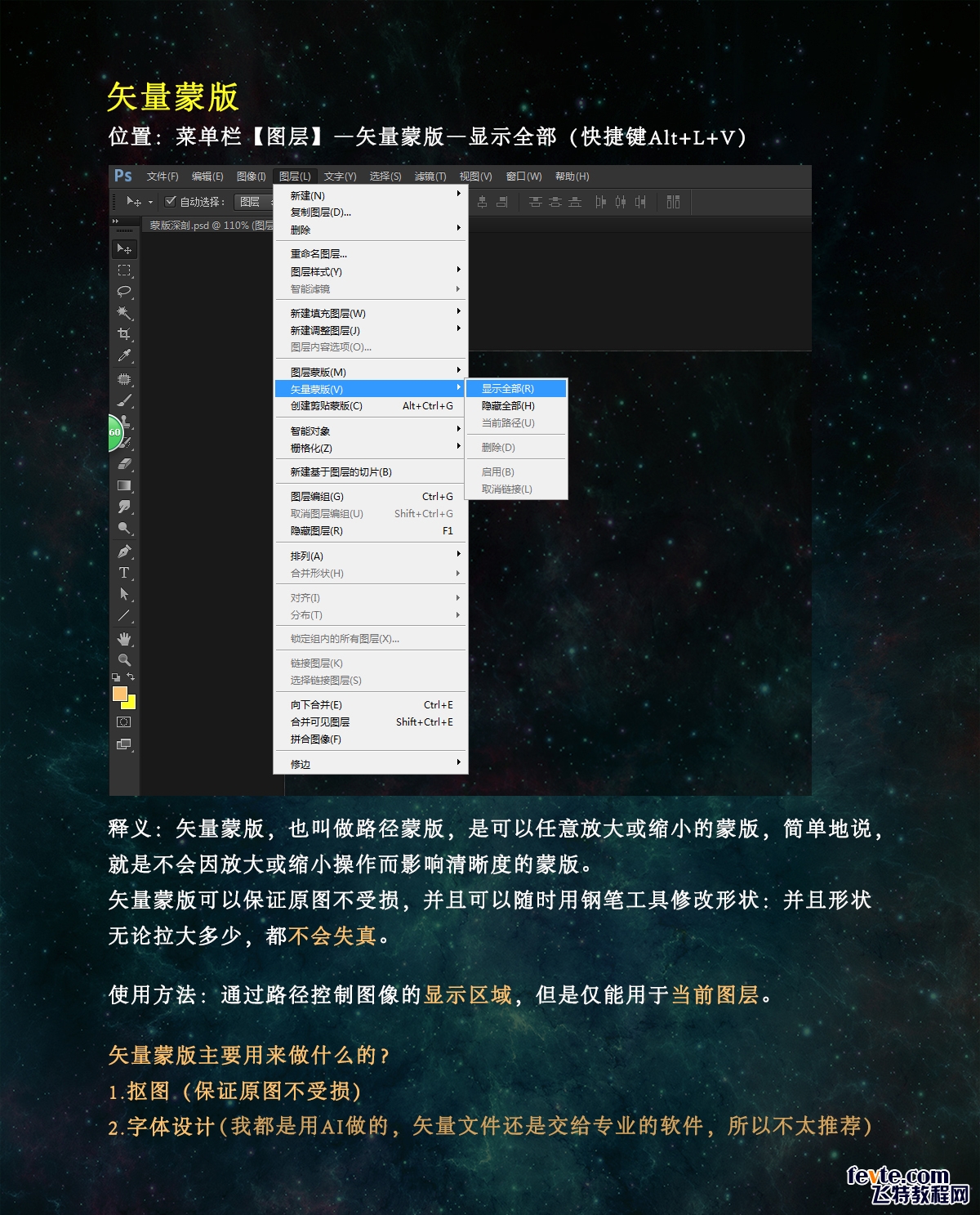Open the 视图(V) menu

[x=475, y=176]
